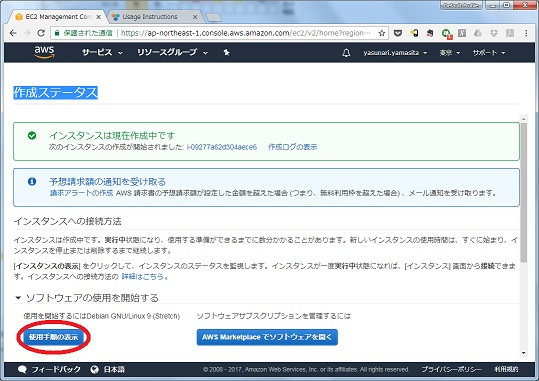
Task: Click the globe language icon in footer
Action: 95,369
